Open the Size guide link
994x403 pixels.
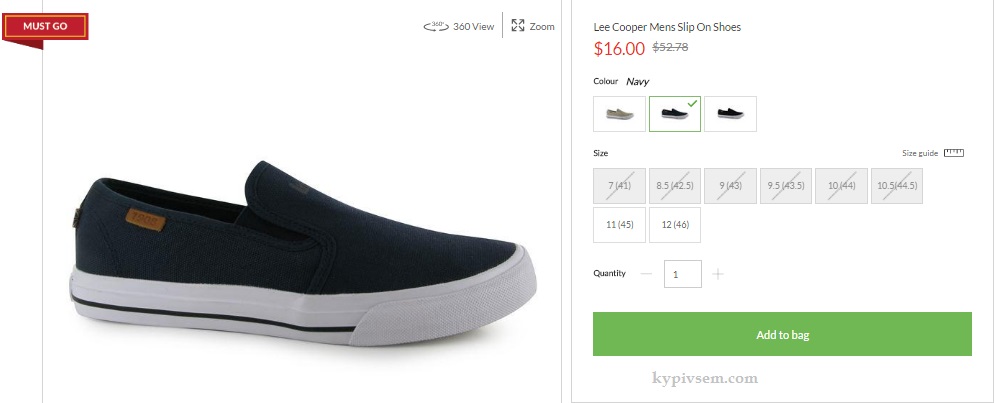(920, 153)
